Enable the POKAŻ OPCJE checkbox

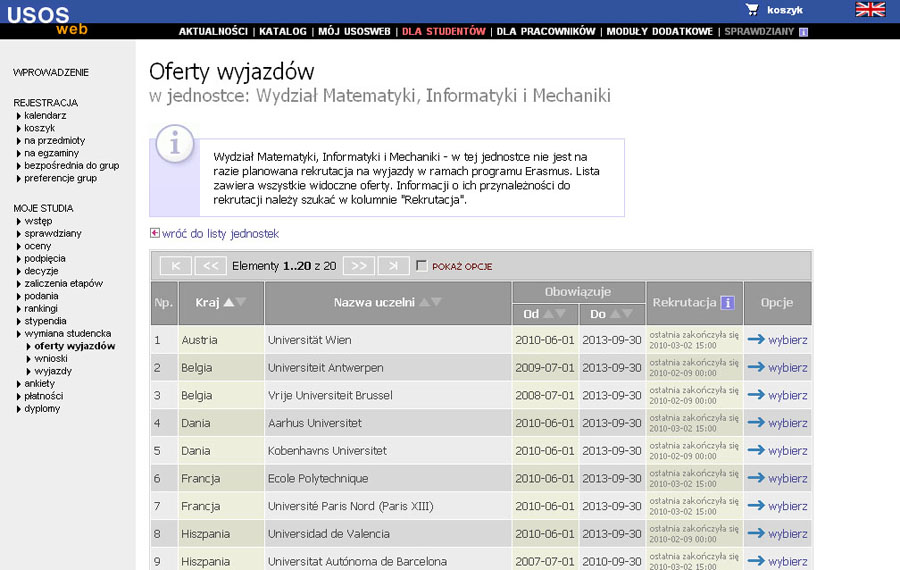pyautogui.click(x=421, y=266)
